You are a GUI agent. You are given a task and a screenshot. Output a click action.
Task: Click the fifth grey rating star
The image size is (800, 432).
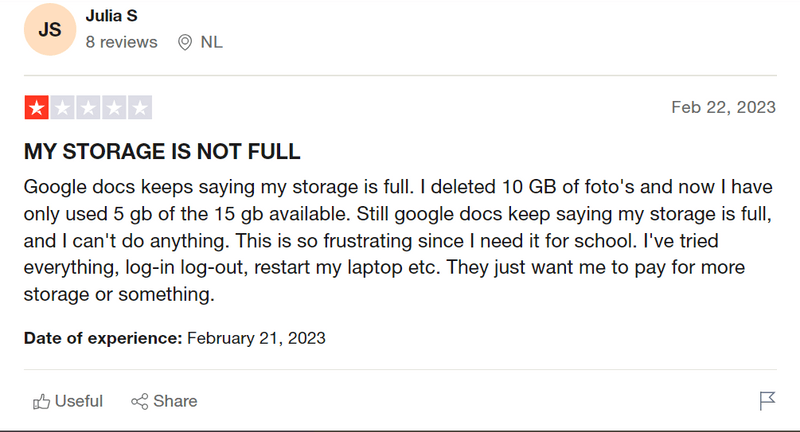[140, 107]
